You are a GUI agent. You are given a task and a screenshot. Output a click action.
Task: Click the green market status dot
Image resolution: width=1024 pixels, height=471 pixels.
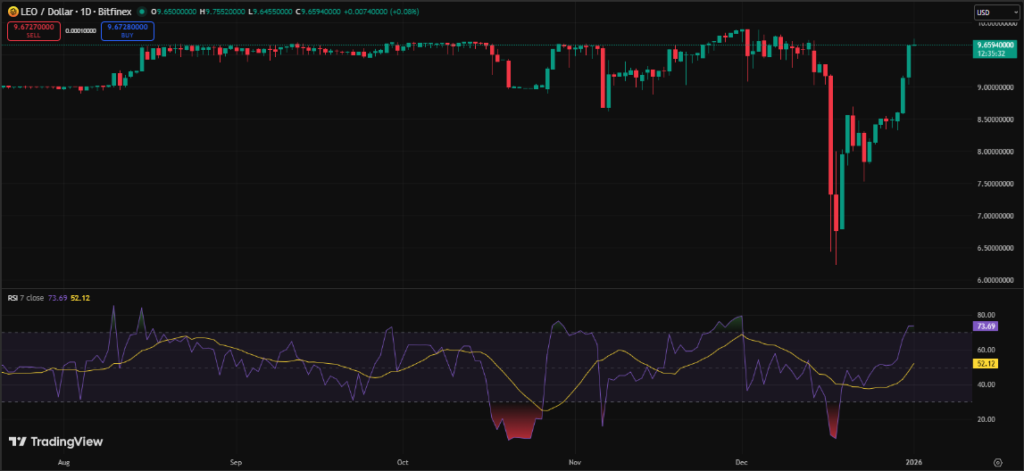point(141,11)
